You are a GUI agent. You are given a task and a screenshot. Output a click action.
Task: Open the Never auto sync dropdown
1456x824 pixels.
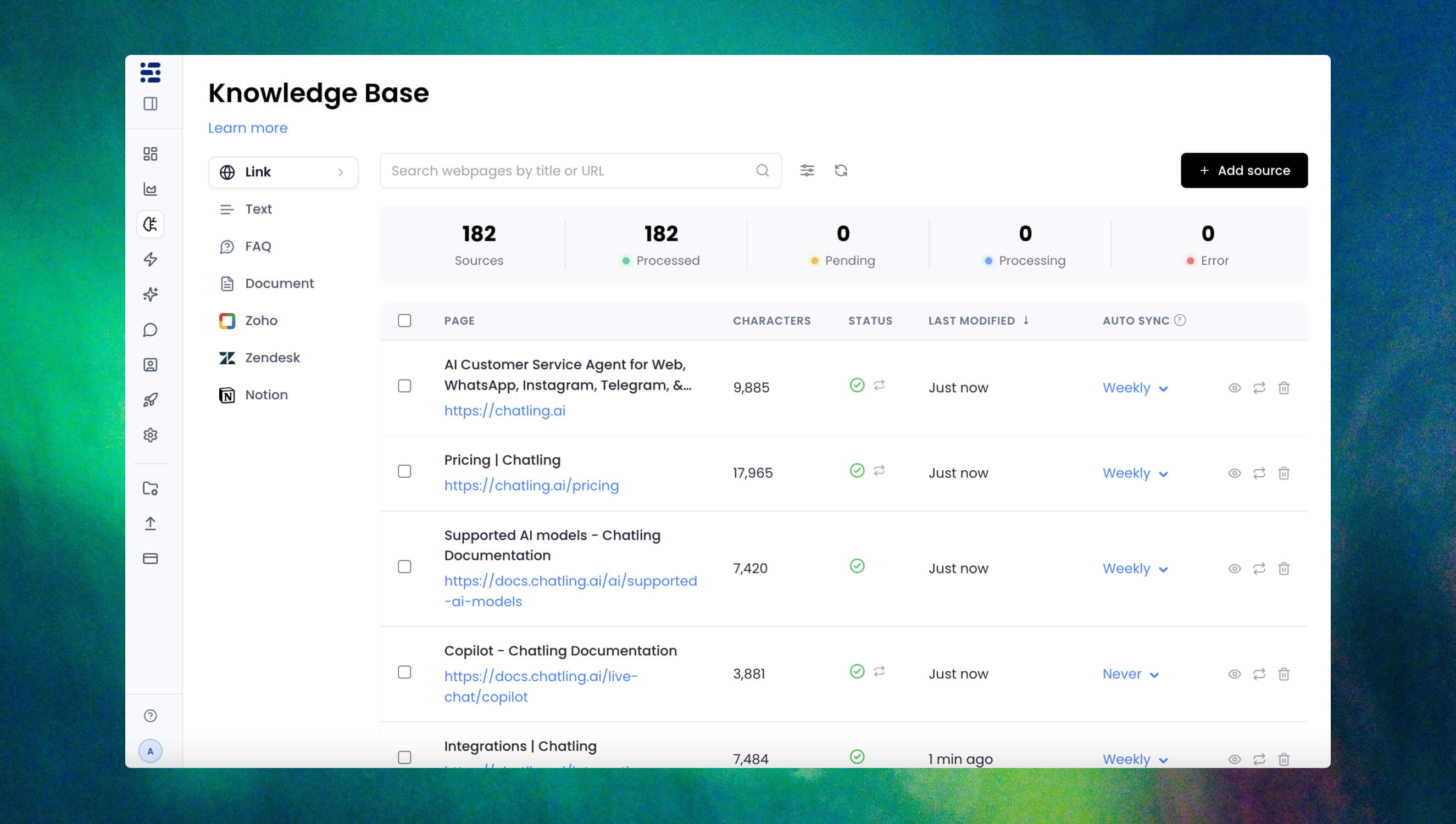point(1131,674)
